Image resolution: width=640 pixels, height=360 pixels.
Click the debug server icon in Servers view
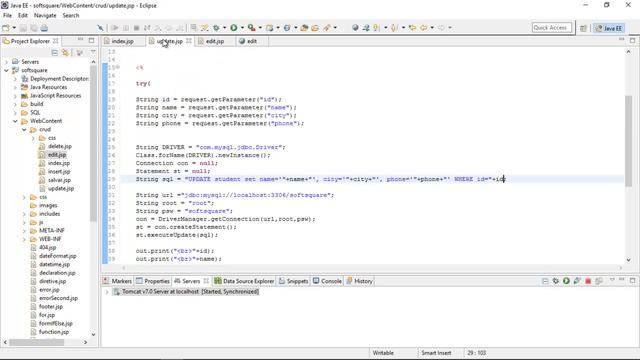[556, 281]
